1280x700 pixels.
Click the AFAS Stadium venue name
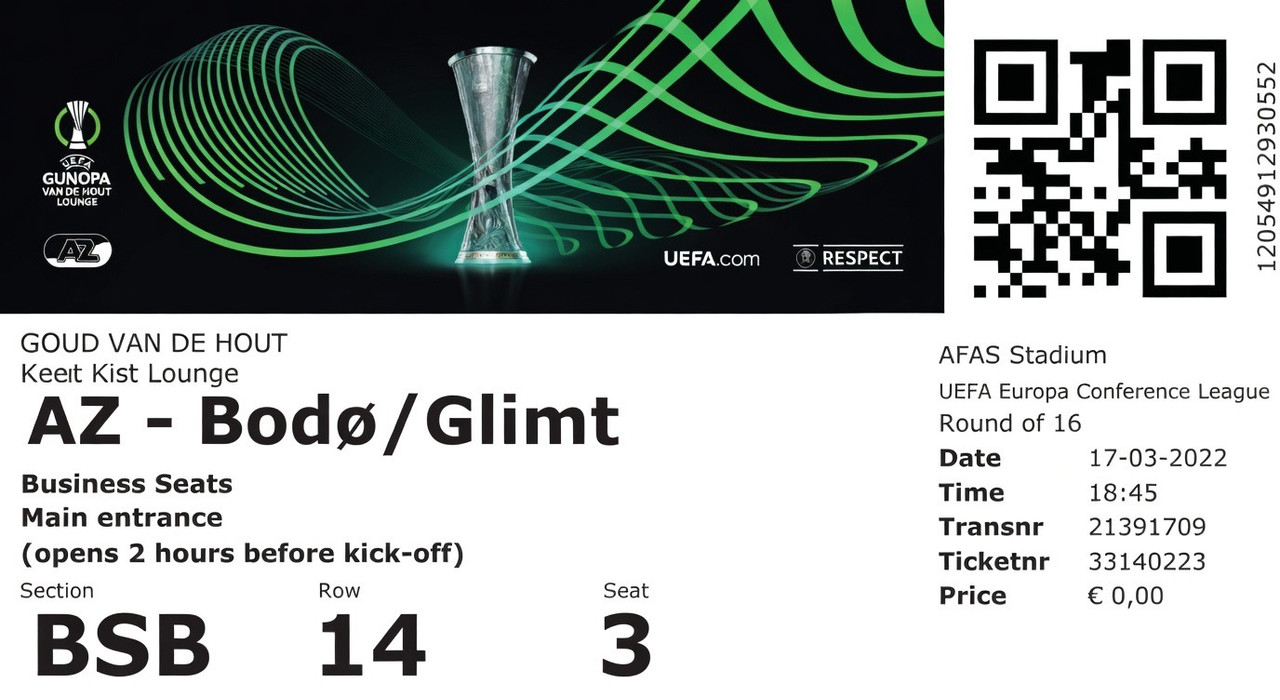(x=1023, y=355)
